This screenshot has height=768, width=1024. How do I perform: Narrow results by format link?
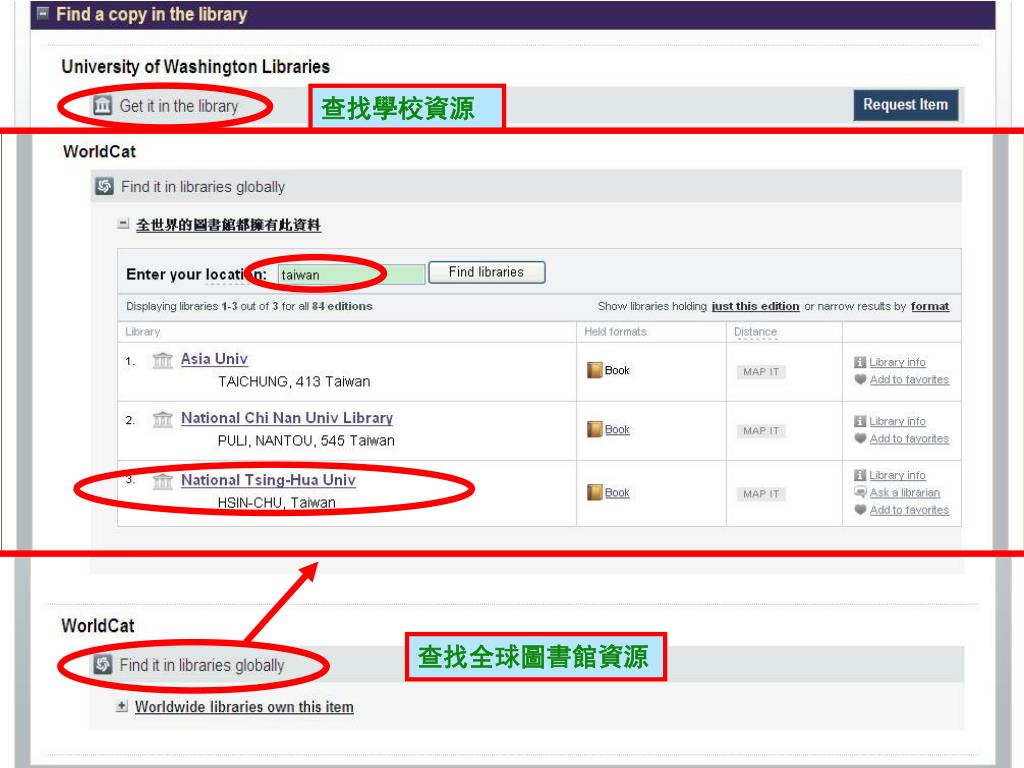(x=930, y=306)
